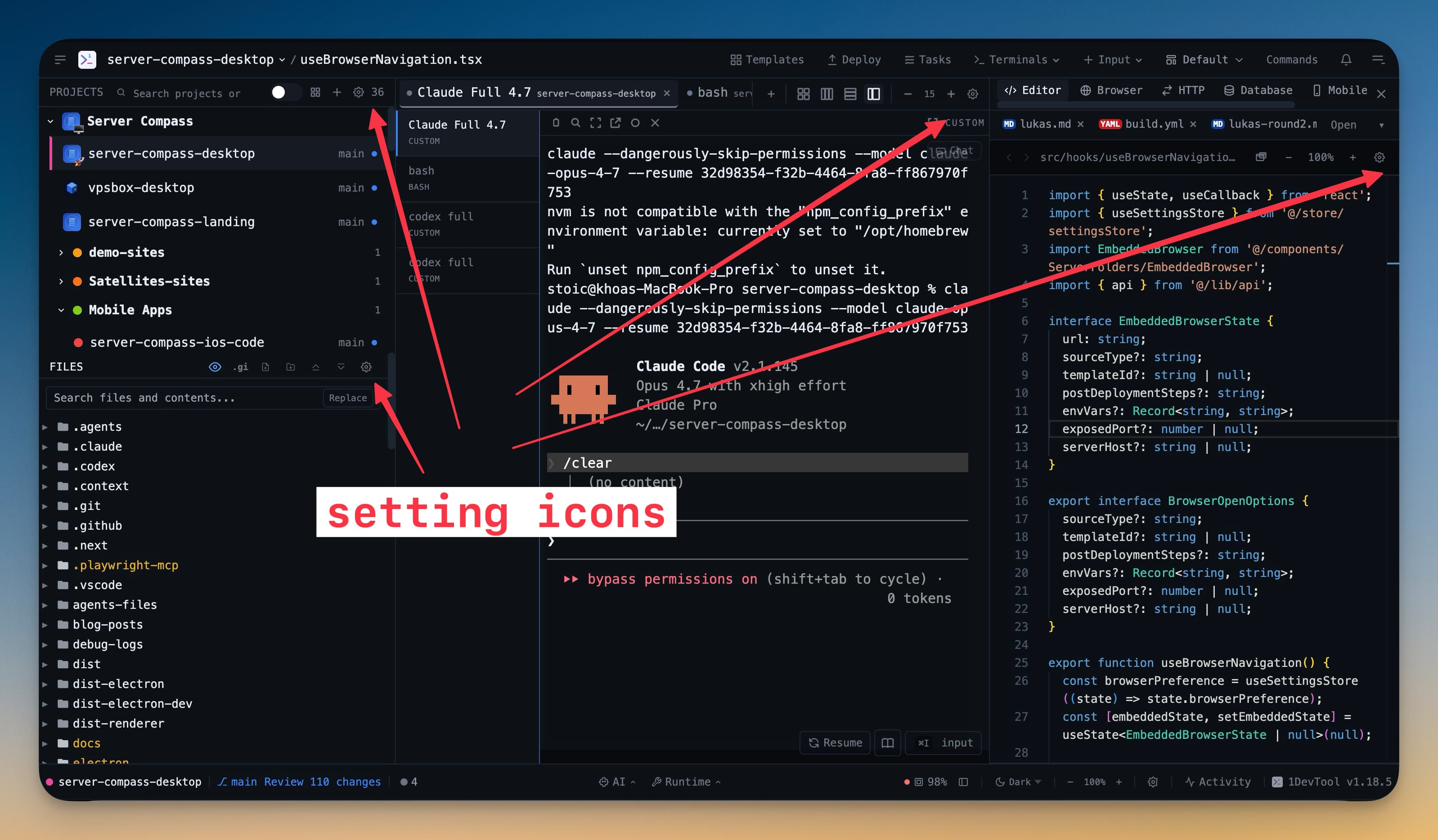Image resolution: width=1438 pixels, height=840 pixels.
Task: Switch to the Database tab
Action: pos(1258,91)
